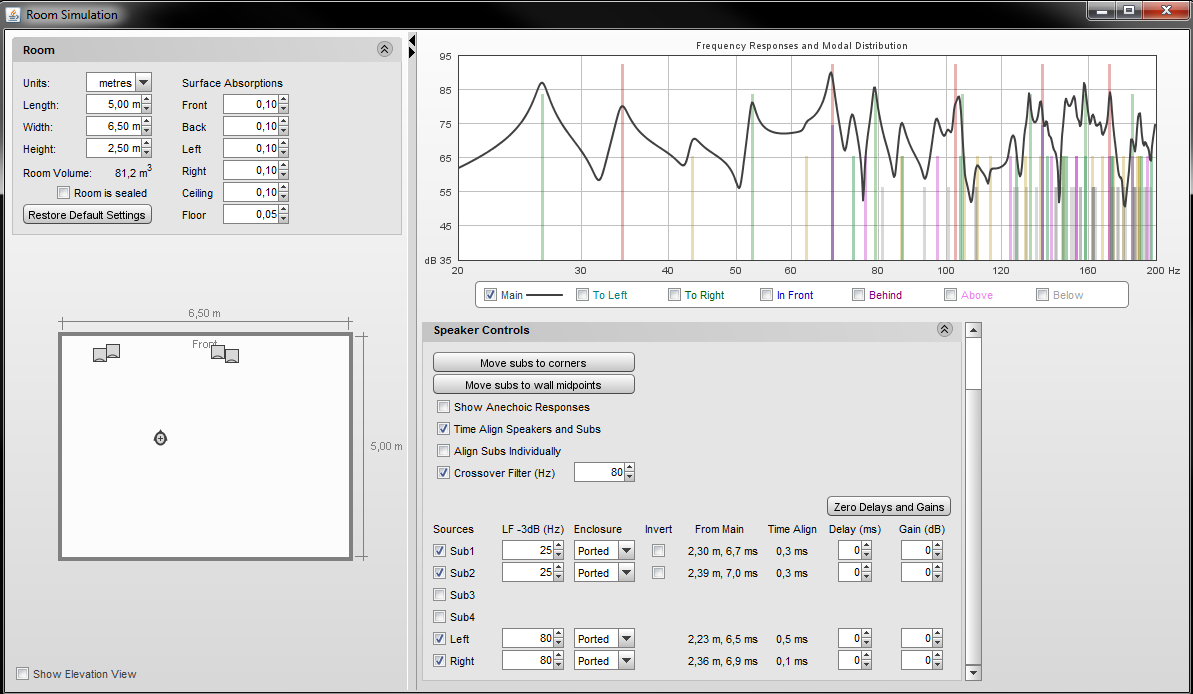
Task: Click the Java icon in the title bar
Action: [13, 14]
